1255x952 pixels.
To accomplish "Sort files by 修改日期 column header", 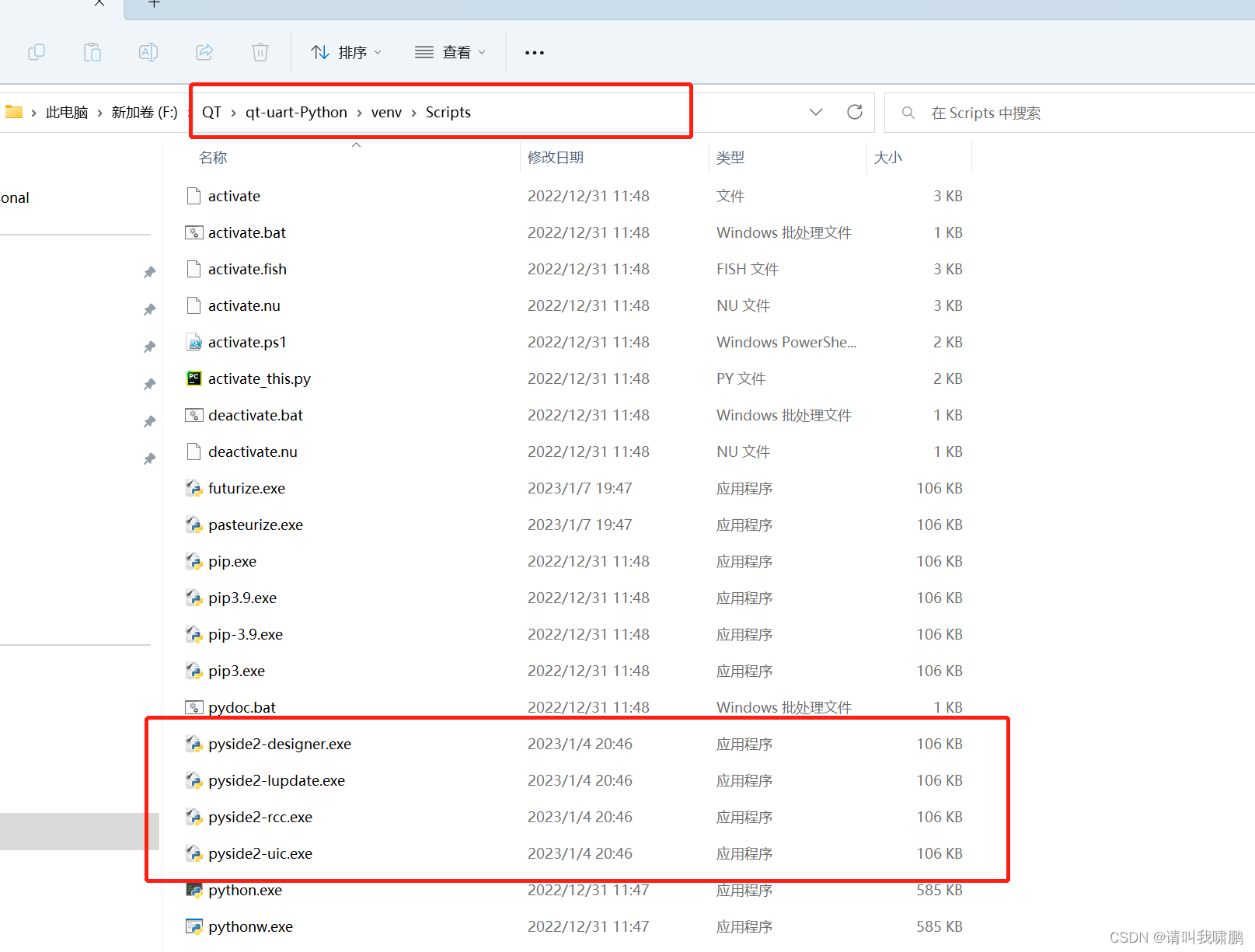I will 556,158.
